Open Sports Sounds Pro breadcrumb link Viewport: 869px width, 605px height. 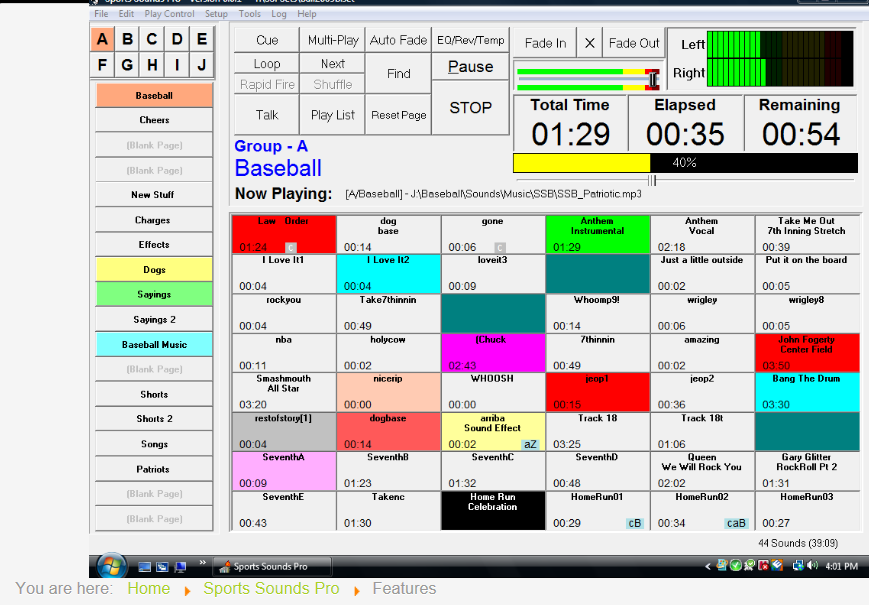tap(271, 588)
